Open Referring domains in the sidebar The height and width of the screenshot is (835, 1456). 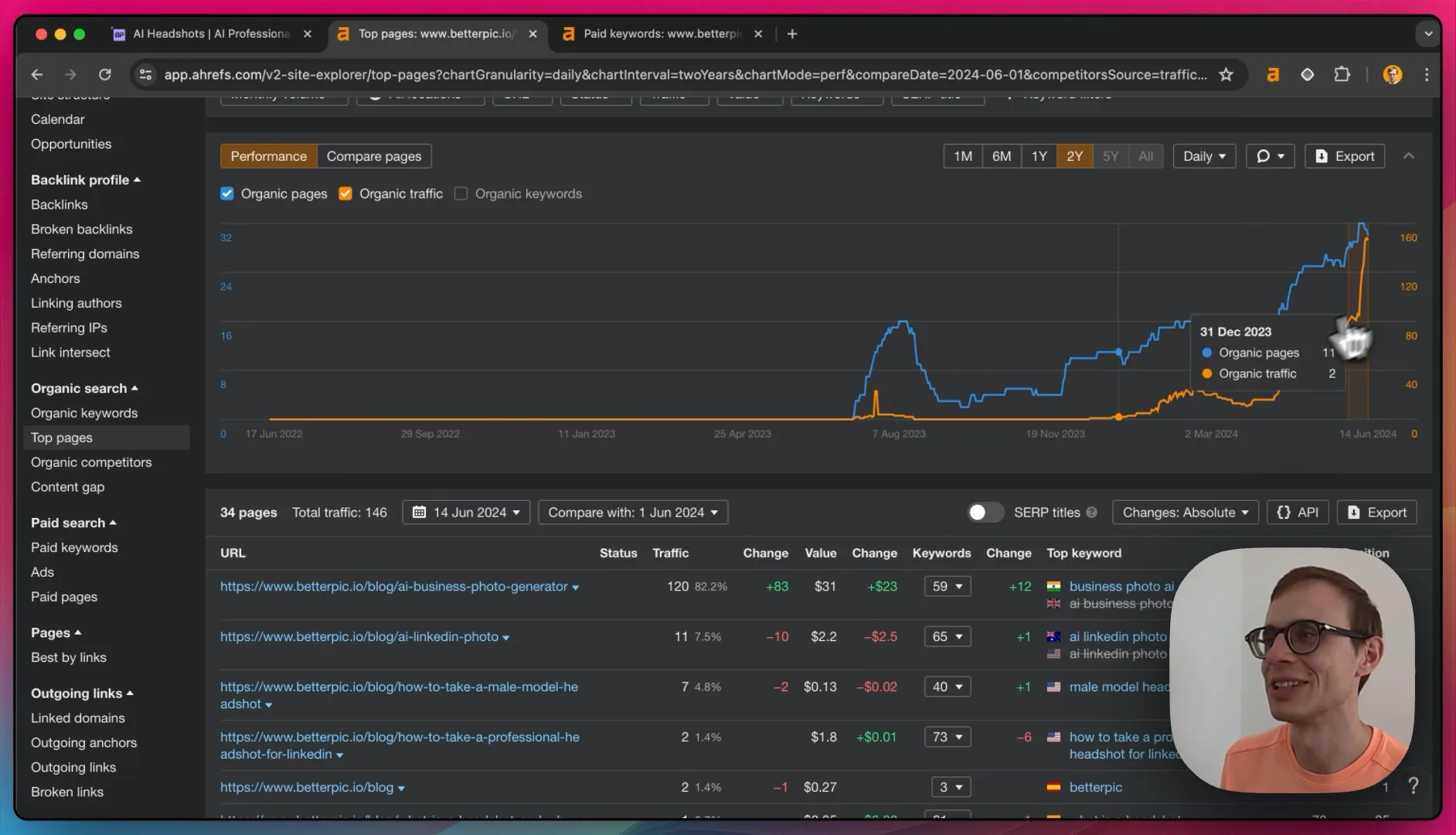click(x=85, y=254)
